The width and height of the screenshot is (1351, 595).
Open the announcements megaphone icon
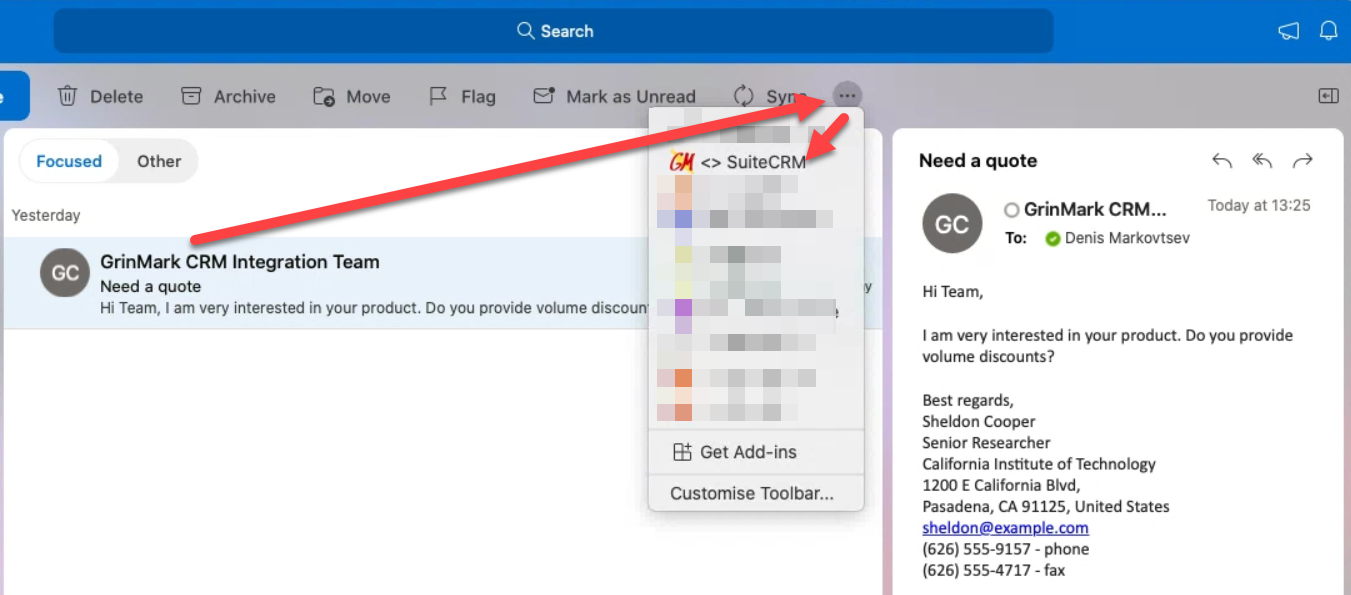1289,31
